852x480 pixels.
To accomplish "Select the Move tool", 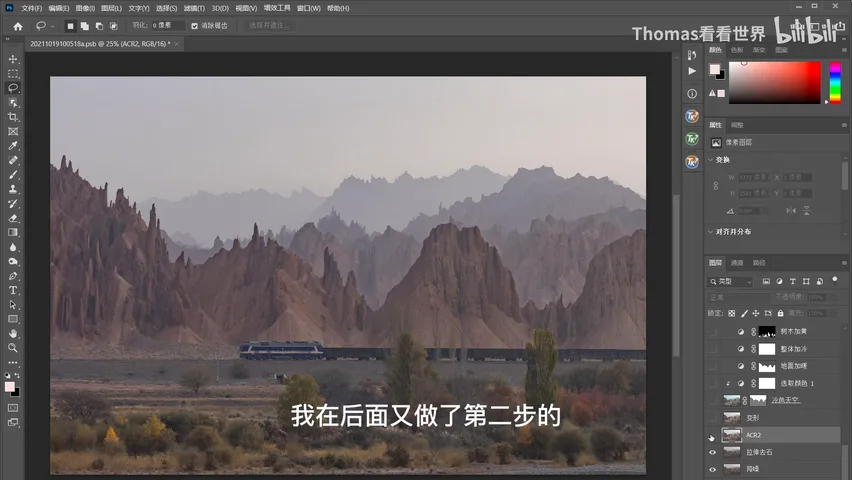I will [13, 59].
